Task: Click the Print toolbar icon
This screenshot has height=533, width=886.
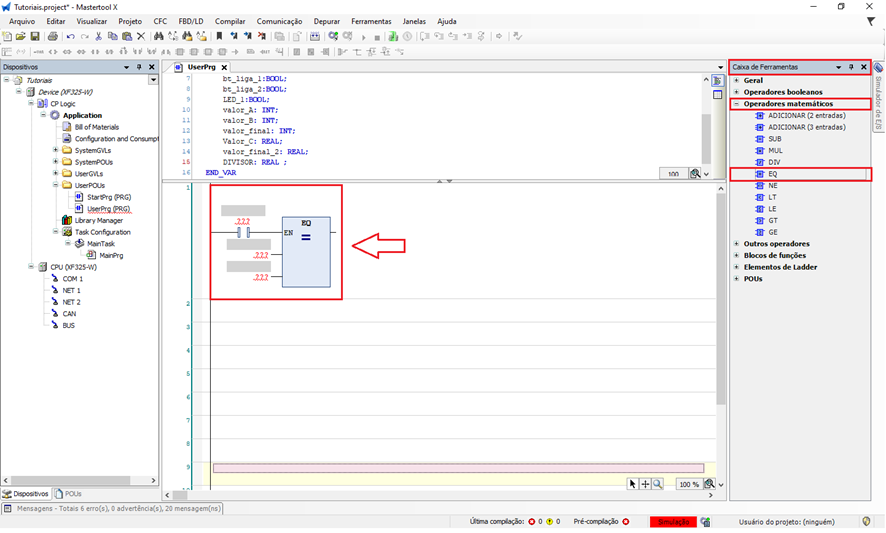Action: [53, 37]
